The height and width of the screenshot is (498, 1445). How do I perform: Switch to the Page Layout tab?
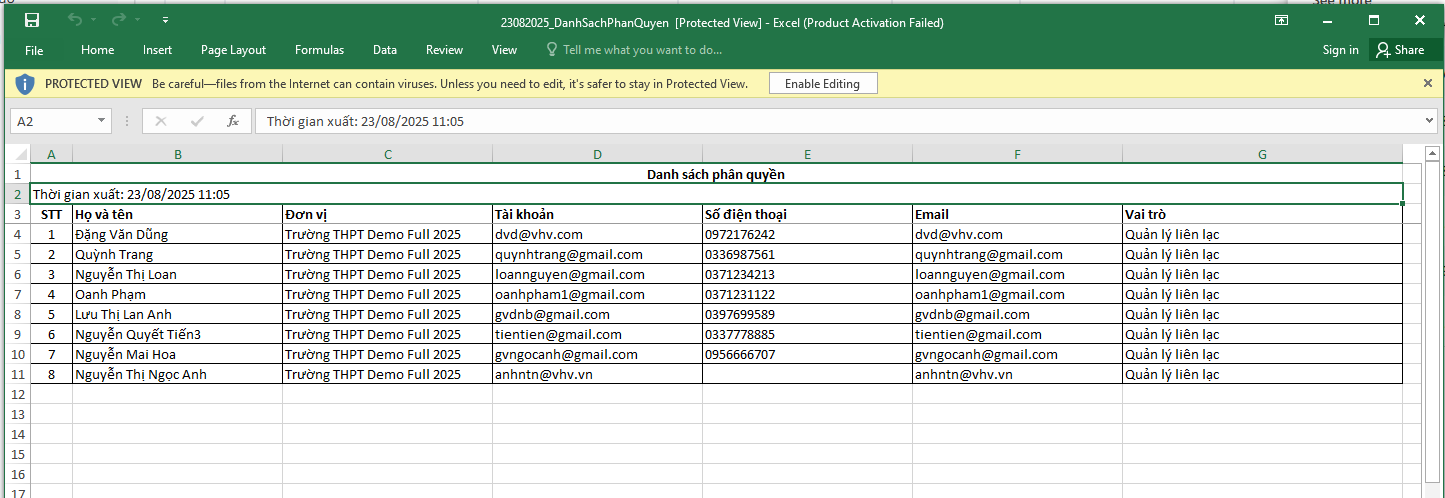pyautogui.click(x=233, y=50)
